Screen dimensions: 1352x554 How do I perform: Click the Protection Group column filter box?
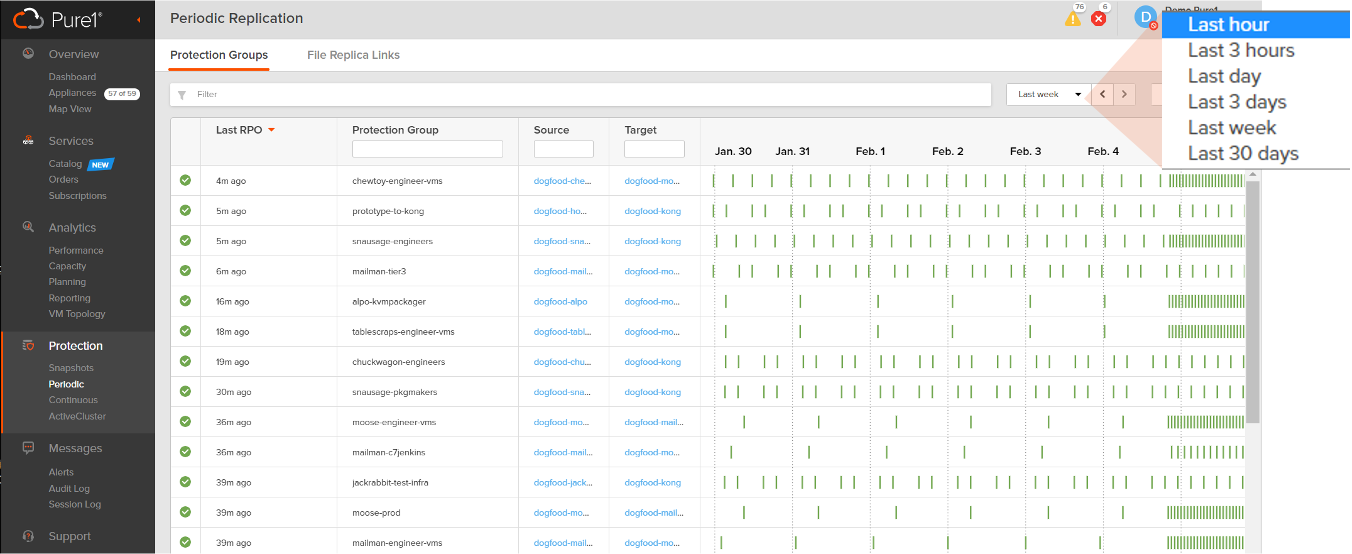(427, 149)
